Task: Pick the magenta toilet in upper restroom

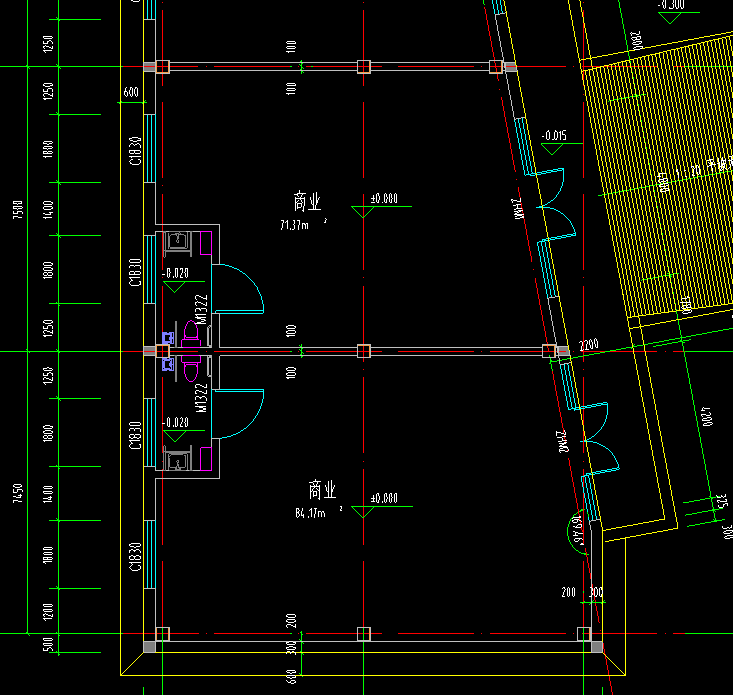Action: [x=191, y=336]
